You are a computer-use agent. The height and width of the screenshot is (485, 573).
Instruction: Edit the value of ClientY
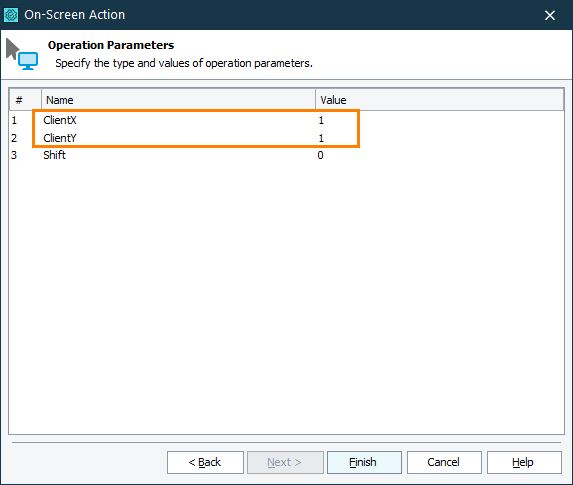[x=440, y=138]
